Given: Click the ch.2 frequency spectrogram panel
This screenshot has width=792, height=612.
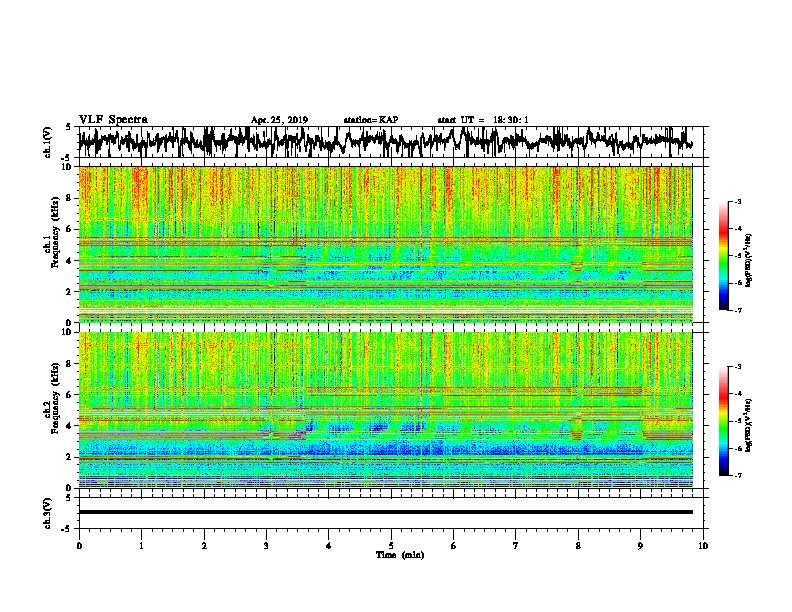Looking at the screenshot, I should point(385,410).
